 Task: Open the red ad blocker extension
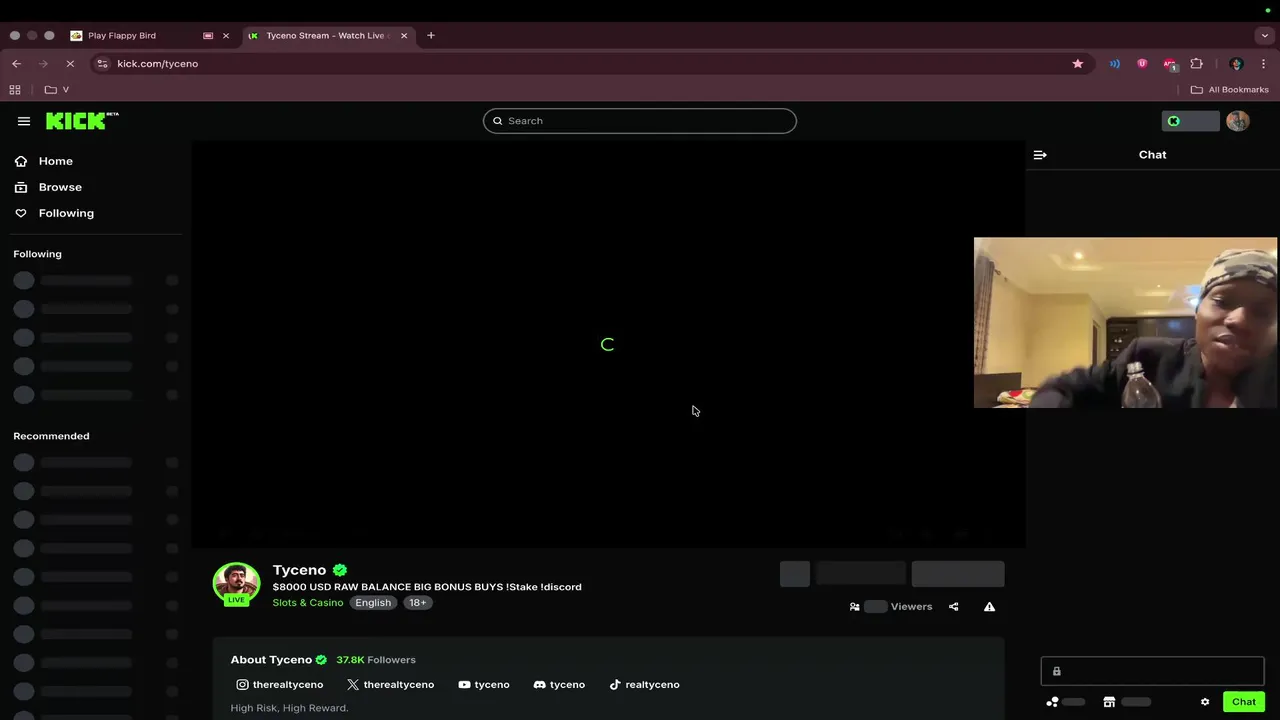pyautogui.click(x=1169, y=64)
